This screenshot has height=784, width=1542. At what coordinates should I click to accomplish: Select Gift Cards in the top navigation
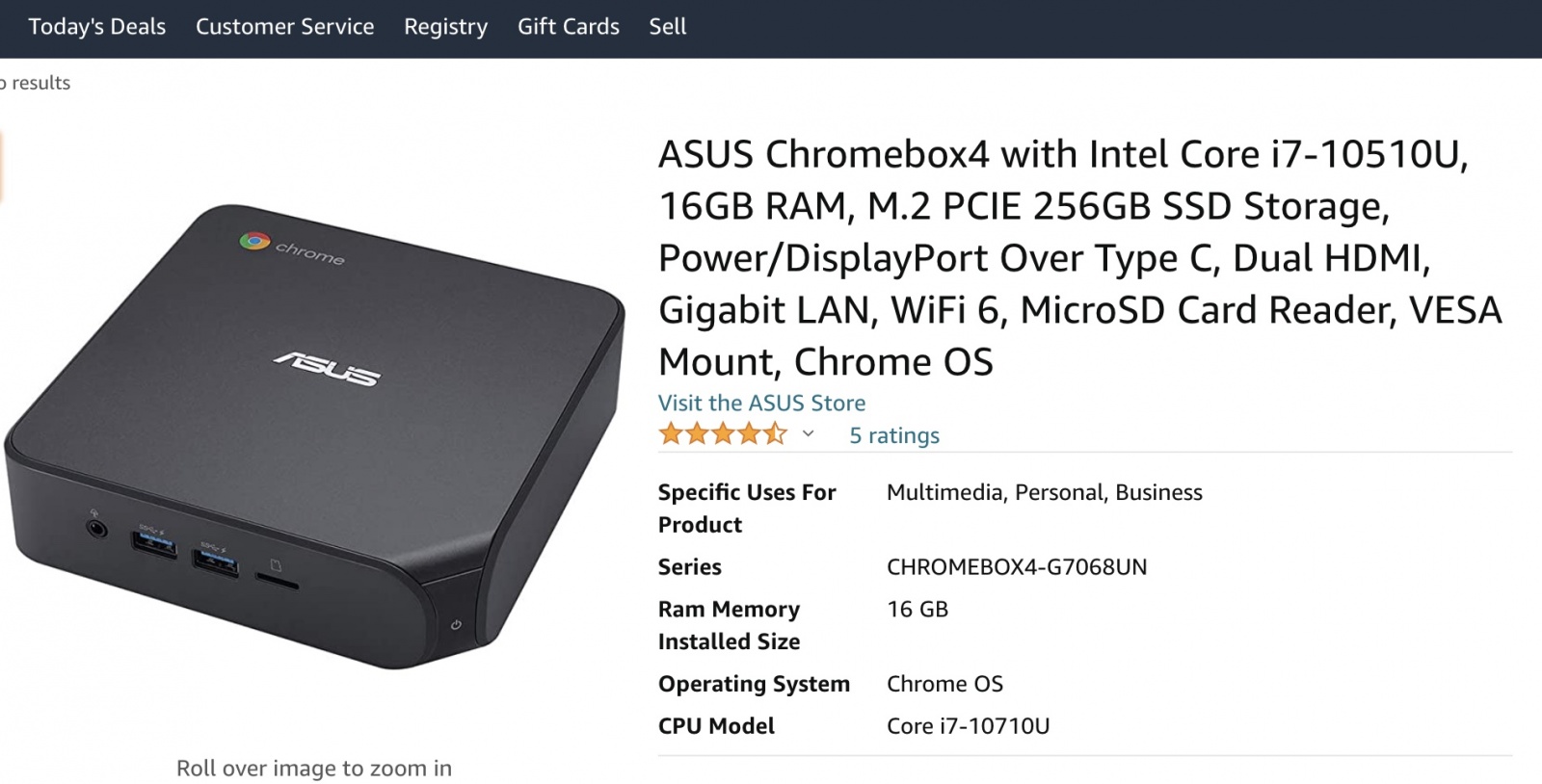[x=568, y=27]
